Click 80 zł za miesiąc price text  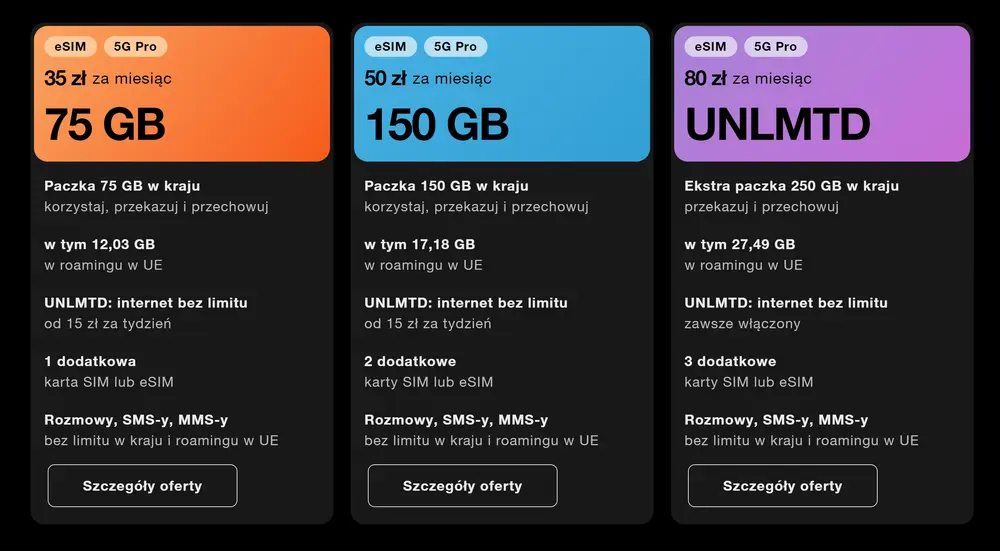748,78
